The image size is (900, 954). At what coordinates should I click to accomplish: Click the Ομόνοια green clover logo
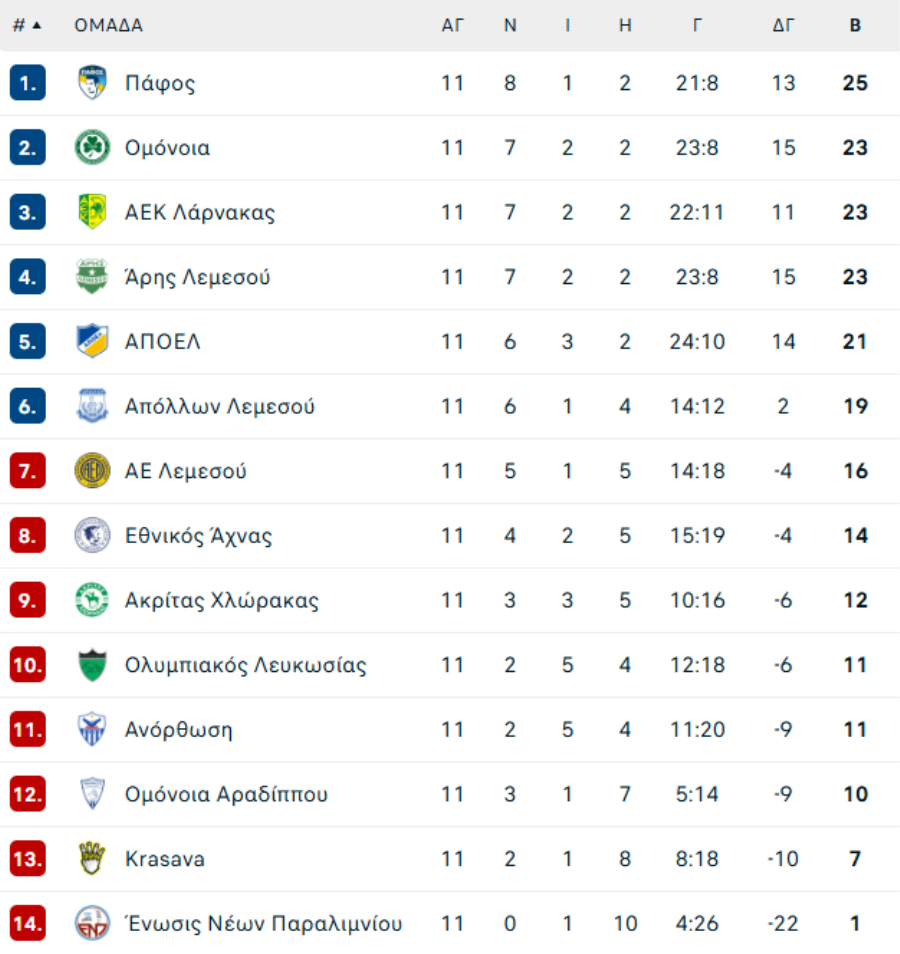(x=92, y=148)
